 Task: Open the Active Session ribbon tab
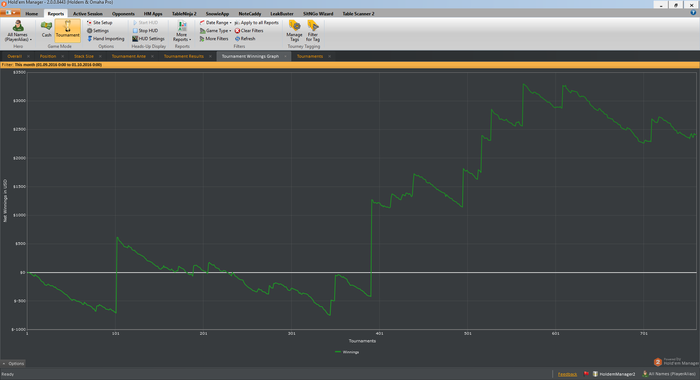coord(88,14)
